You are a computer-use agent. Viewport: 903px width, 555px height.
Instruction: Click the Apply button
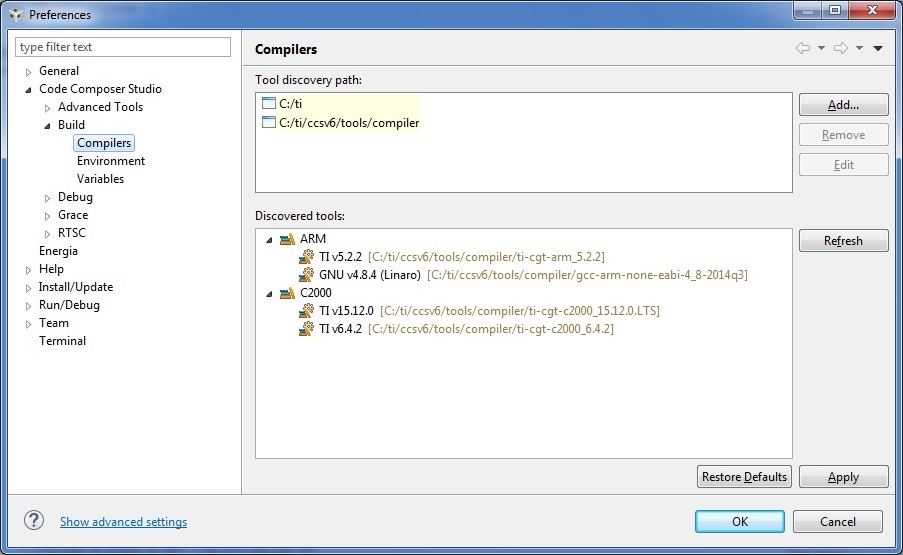tap(843, 477)
